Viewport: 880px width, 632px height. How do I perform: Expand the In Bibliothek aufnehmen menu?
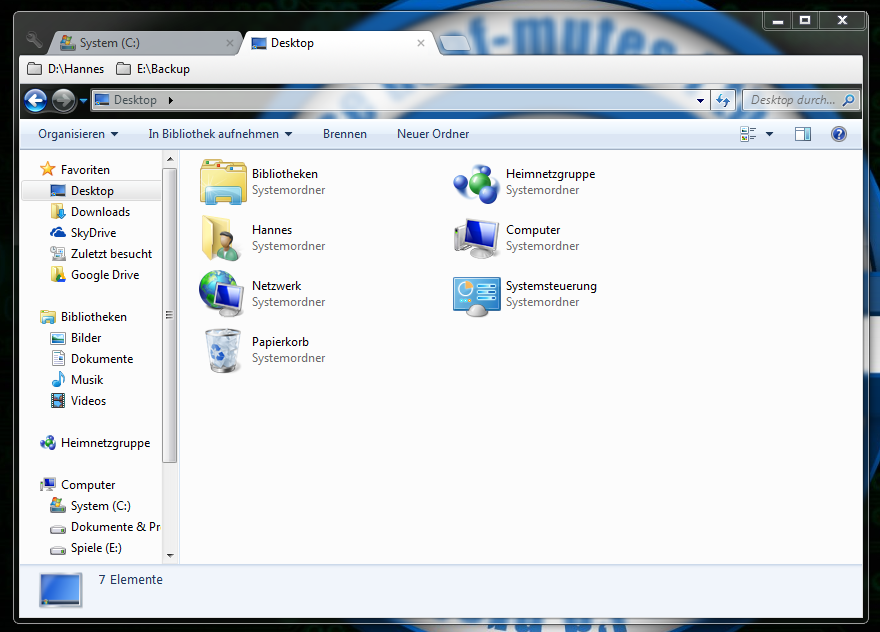[218, 133]
